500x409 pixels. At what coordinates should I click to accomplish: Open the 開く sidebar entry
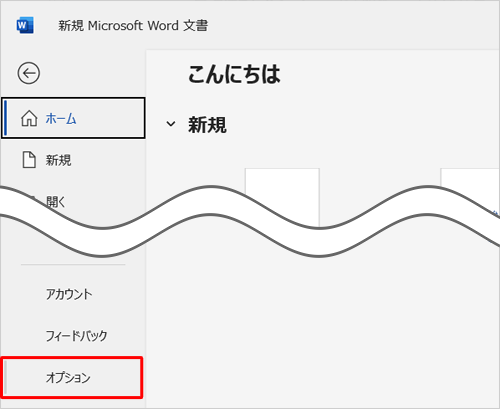(56, 201)
